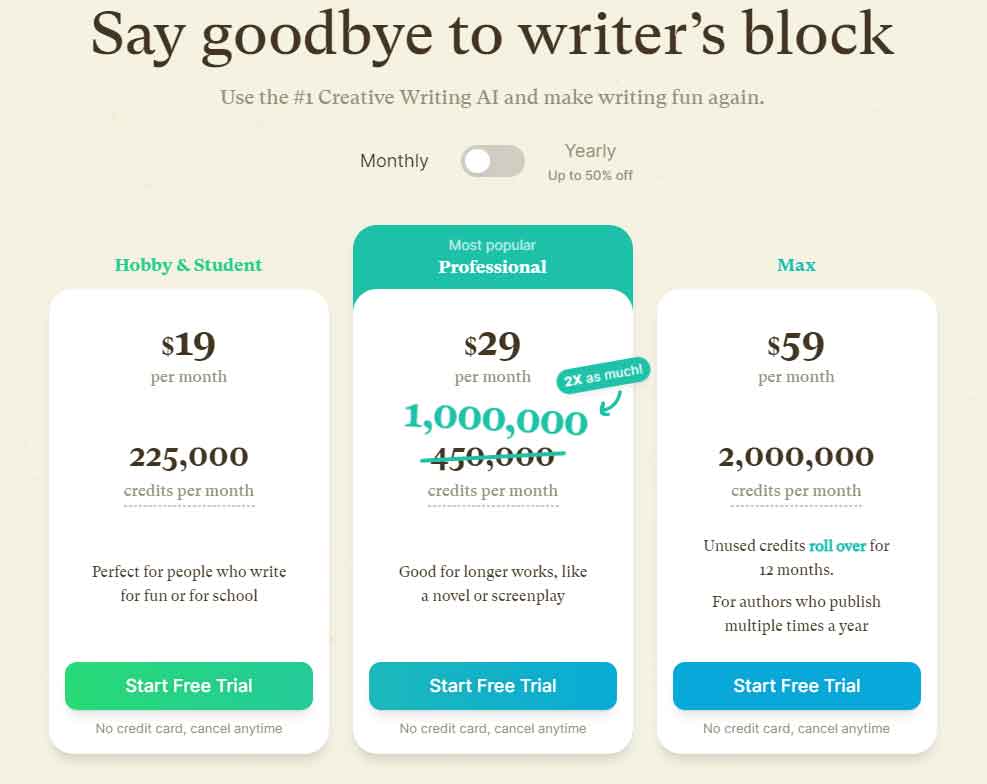Open credits per month tooltip on Hobby plan
Image resolution: width=987 pixels, height=784 pixels.
point(188,490)
